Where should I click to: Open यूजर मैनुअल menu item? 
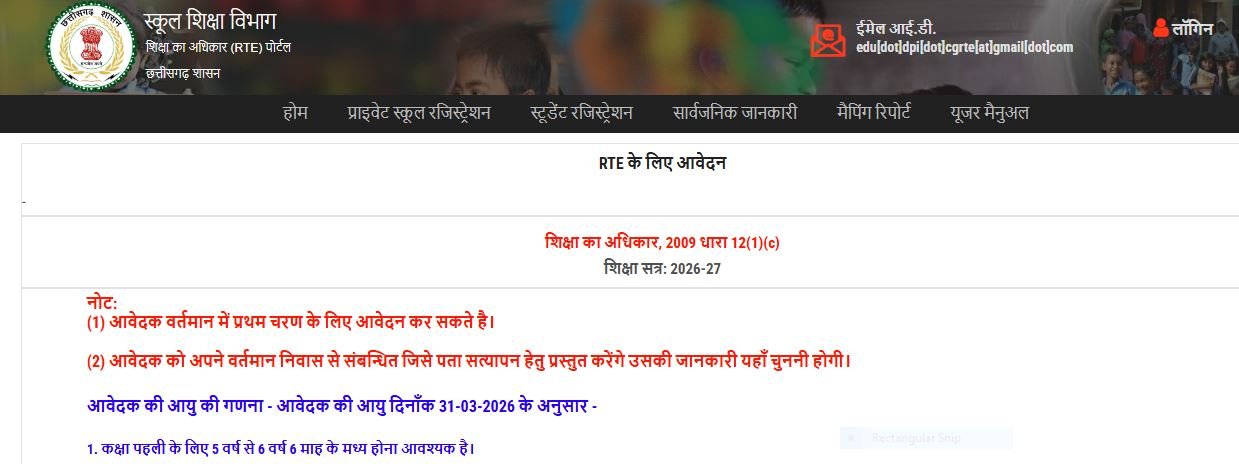coord(990,113)
